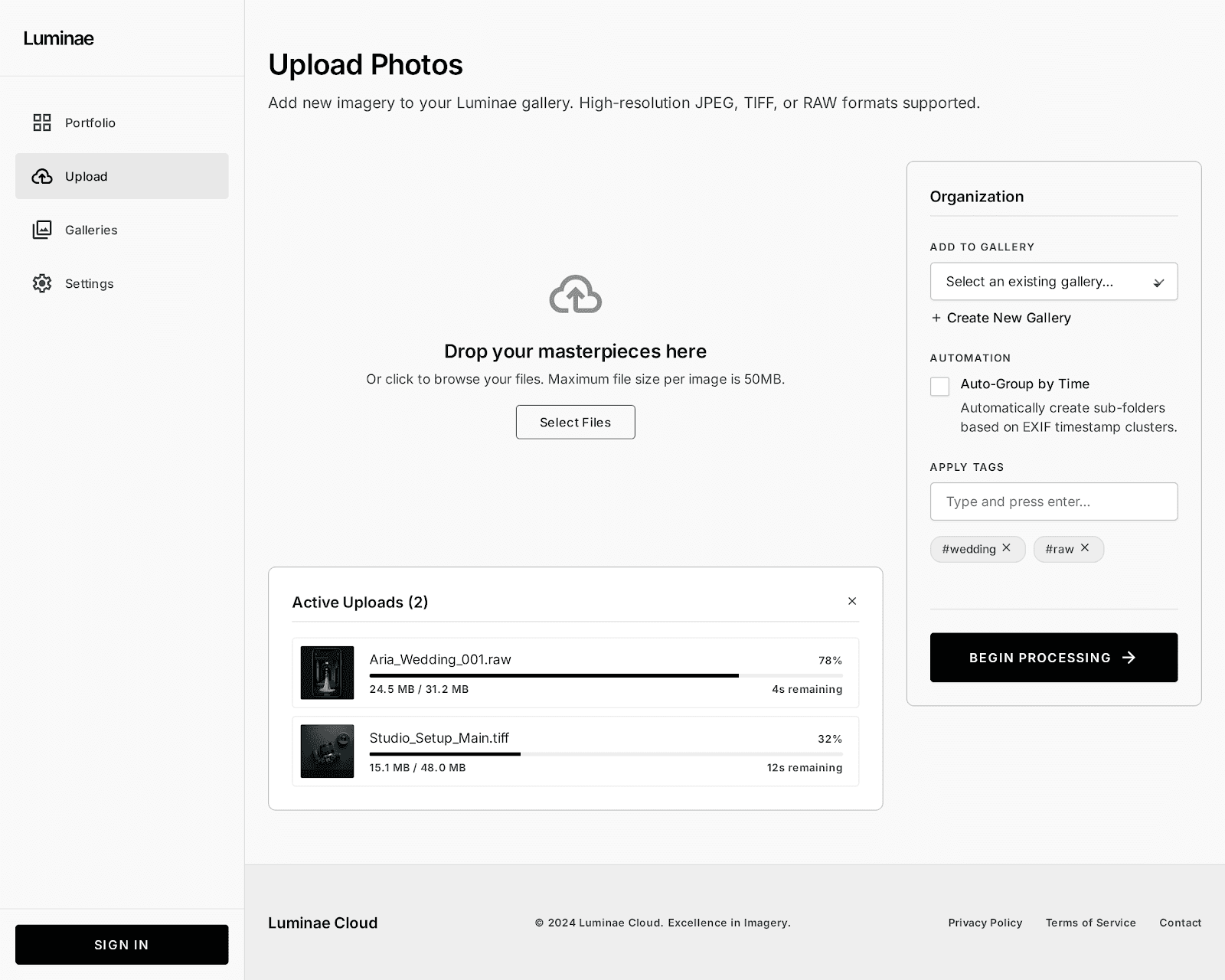The image size is (1225, 980).
Task: Click the Galleries image-stack icon
Action: point(42,230)
